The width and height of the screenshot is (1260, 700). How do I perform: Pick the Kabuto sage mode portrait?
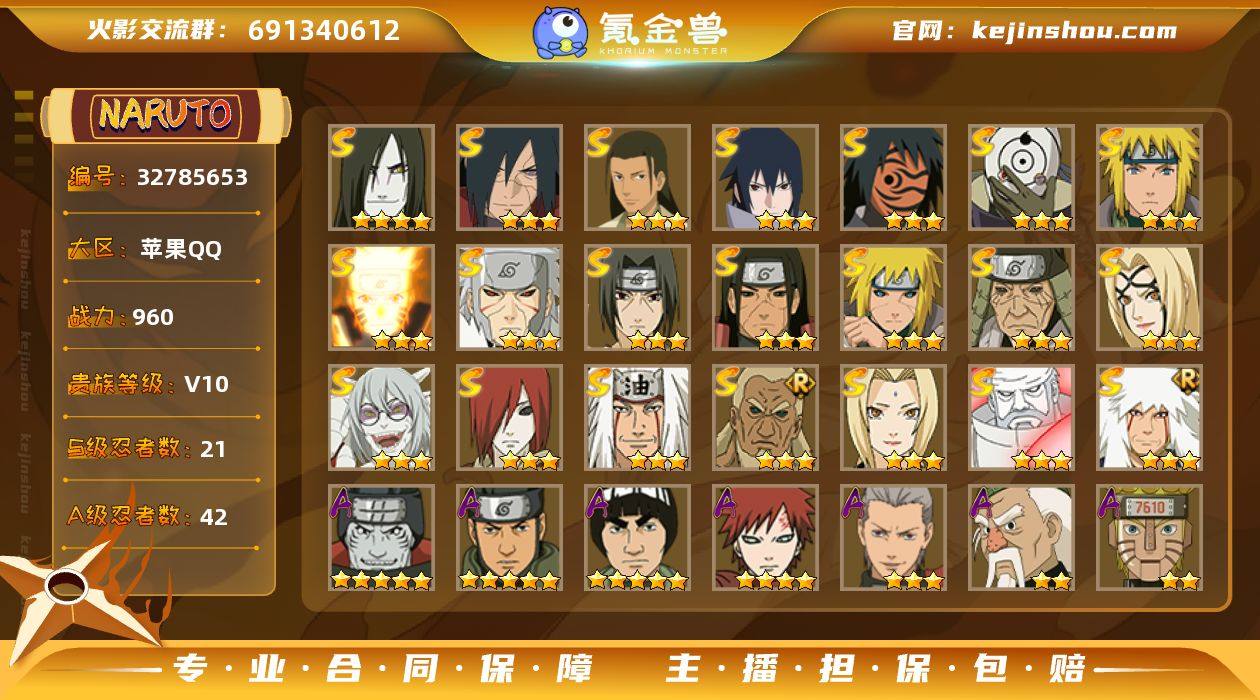[x=381, y=417]
